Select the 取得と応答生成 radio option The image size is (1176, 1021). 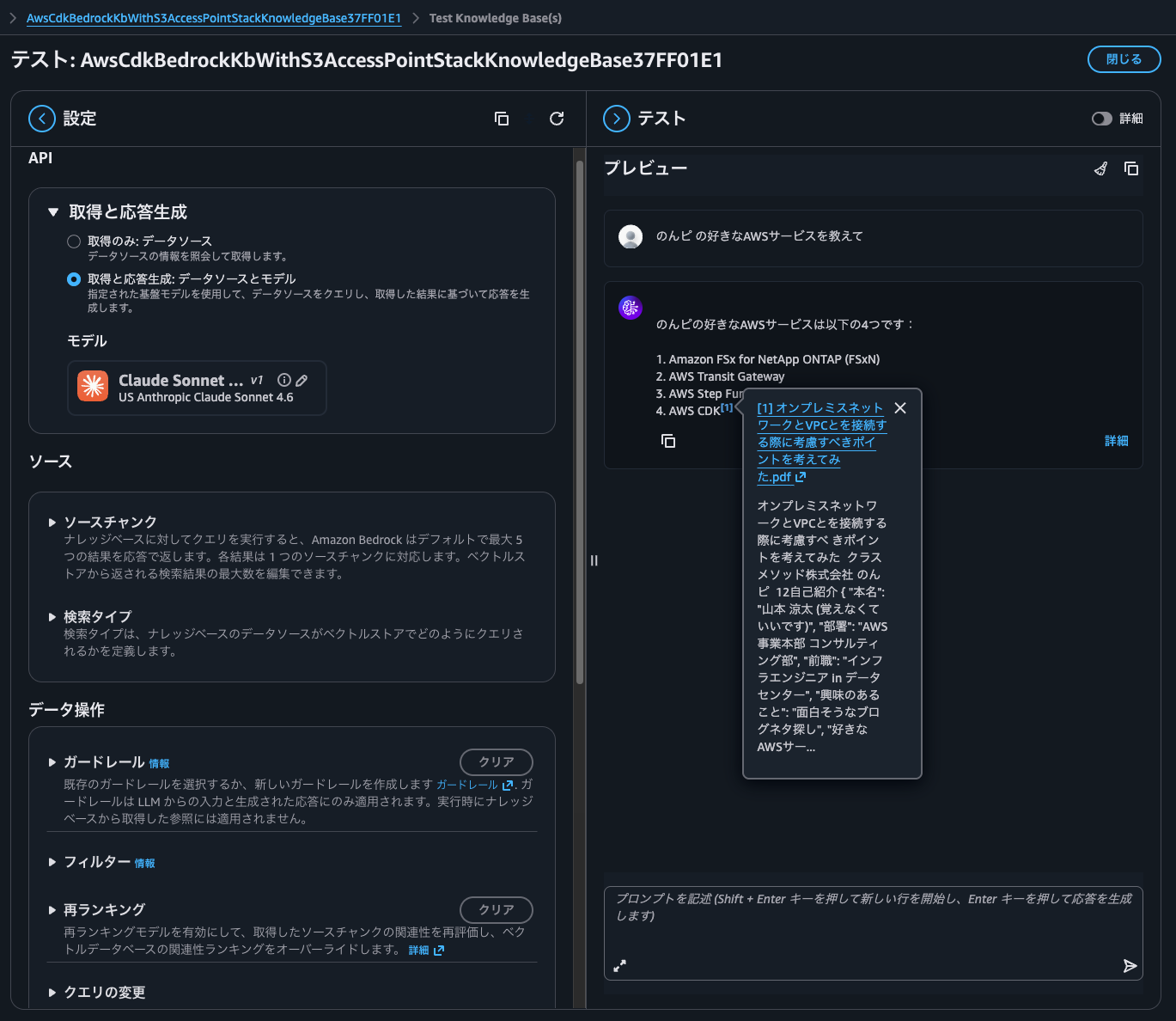click(x=73, y=278)
